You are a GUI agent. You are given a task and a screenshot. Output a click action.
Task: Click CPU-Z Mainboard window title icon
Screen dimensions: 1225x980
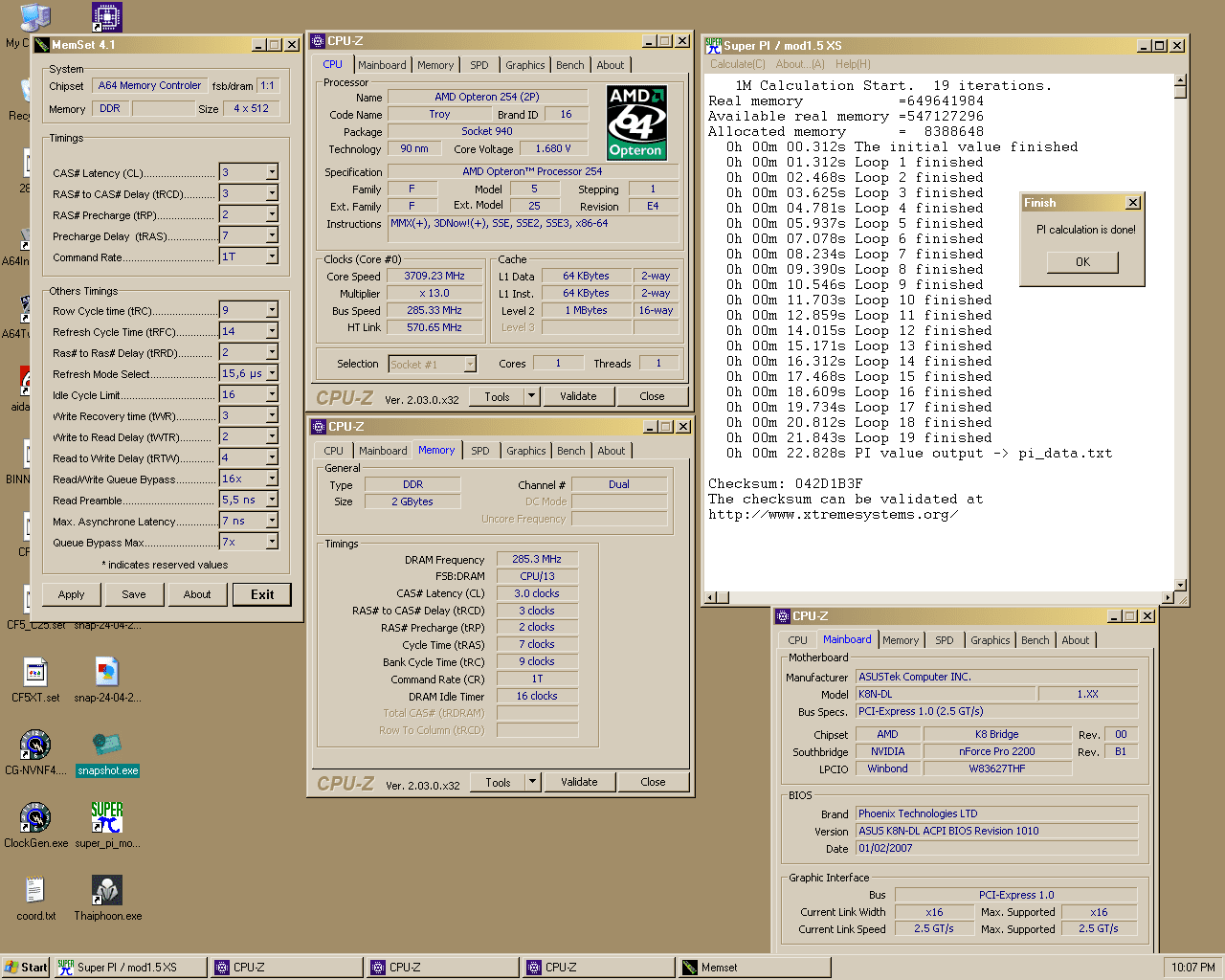click(x=783, y=616)
